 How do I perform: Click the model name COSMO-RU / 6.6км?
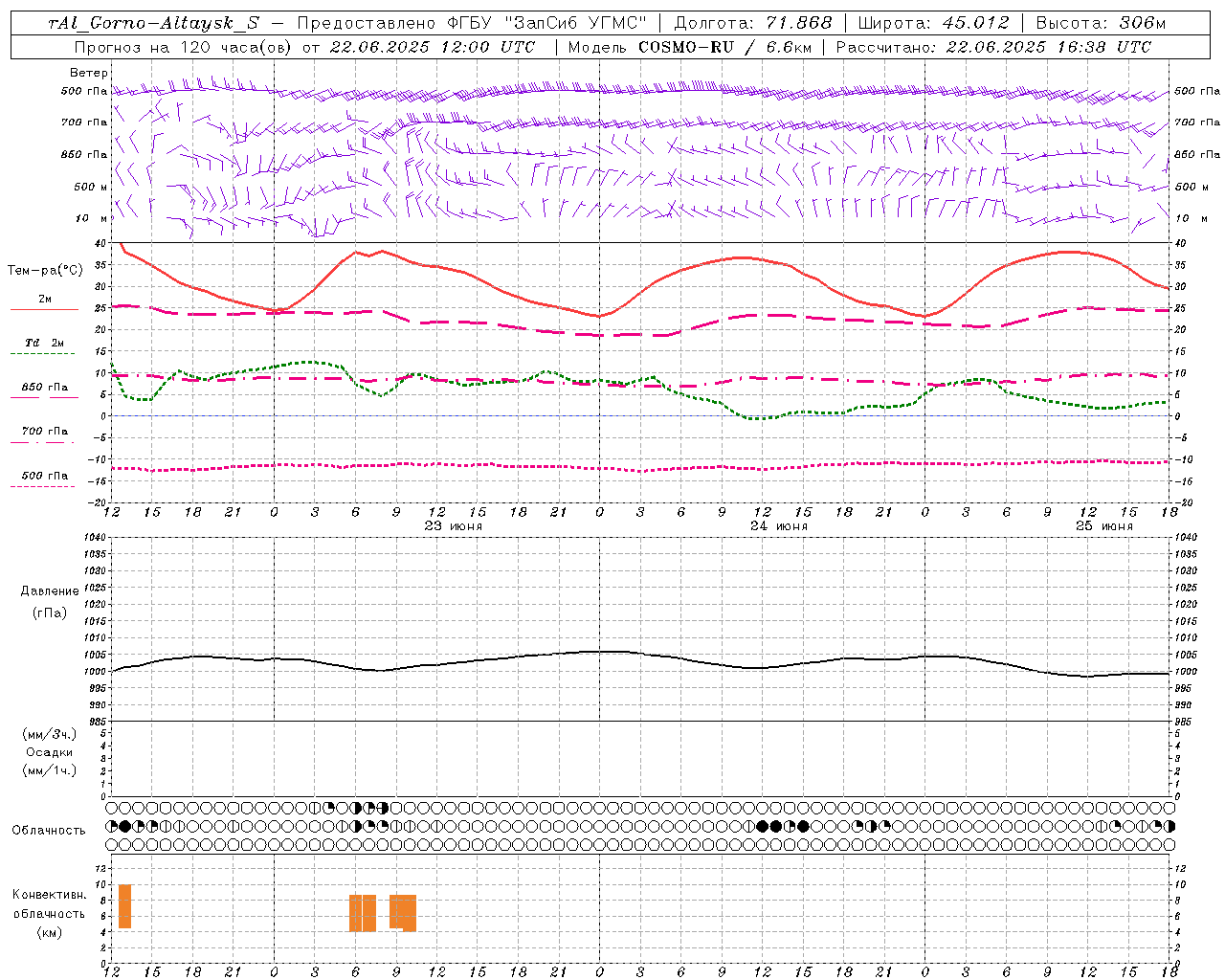[724, 47]
